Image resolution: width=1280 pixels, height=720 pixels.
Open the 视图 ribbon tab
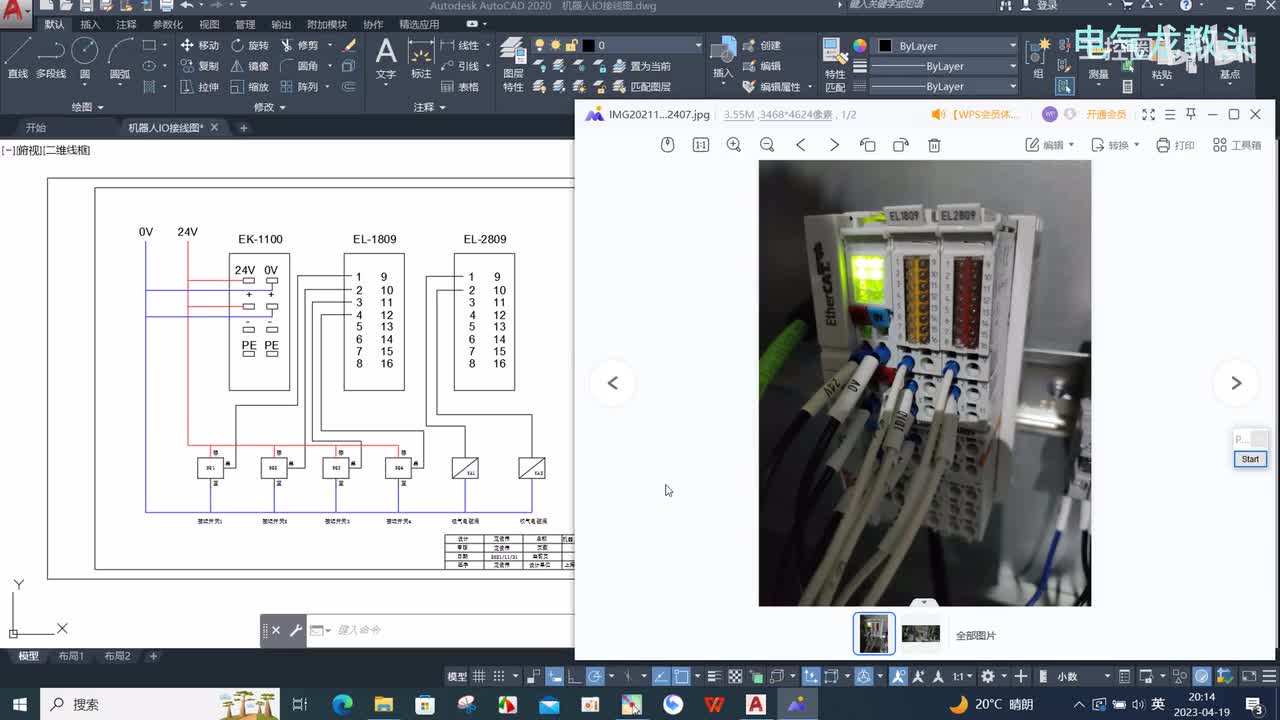(x=209, y=24)
